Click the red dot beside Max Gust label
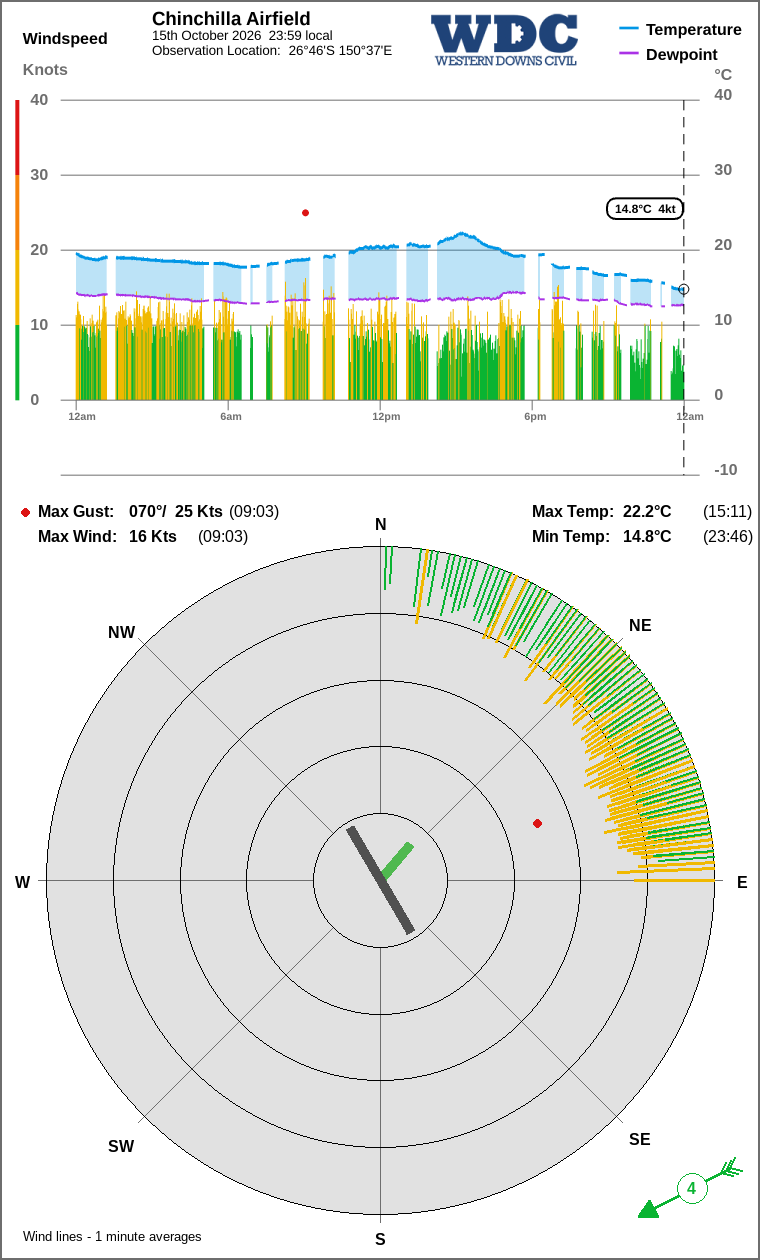The width and height of the screenshot is (760, 1260). click(25, 512)
